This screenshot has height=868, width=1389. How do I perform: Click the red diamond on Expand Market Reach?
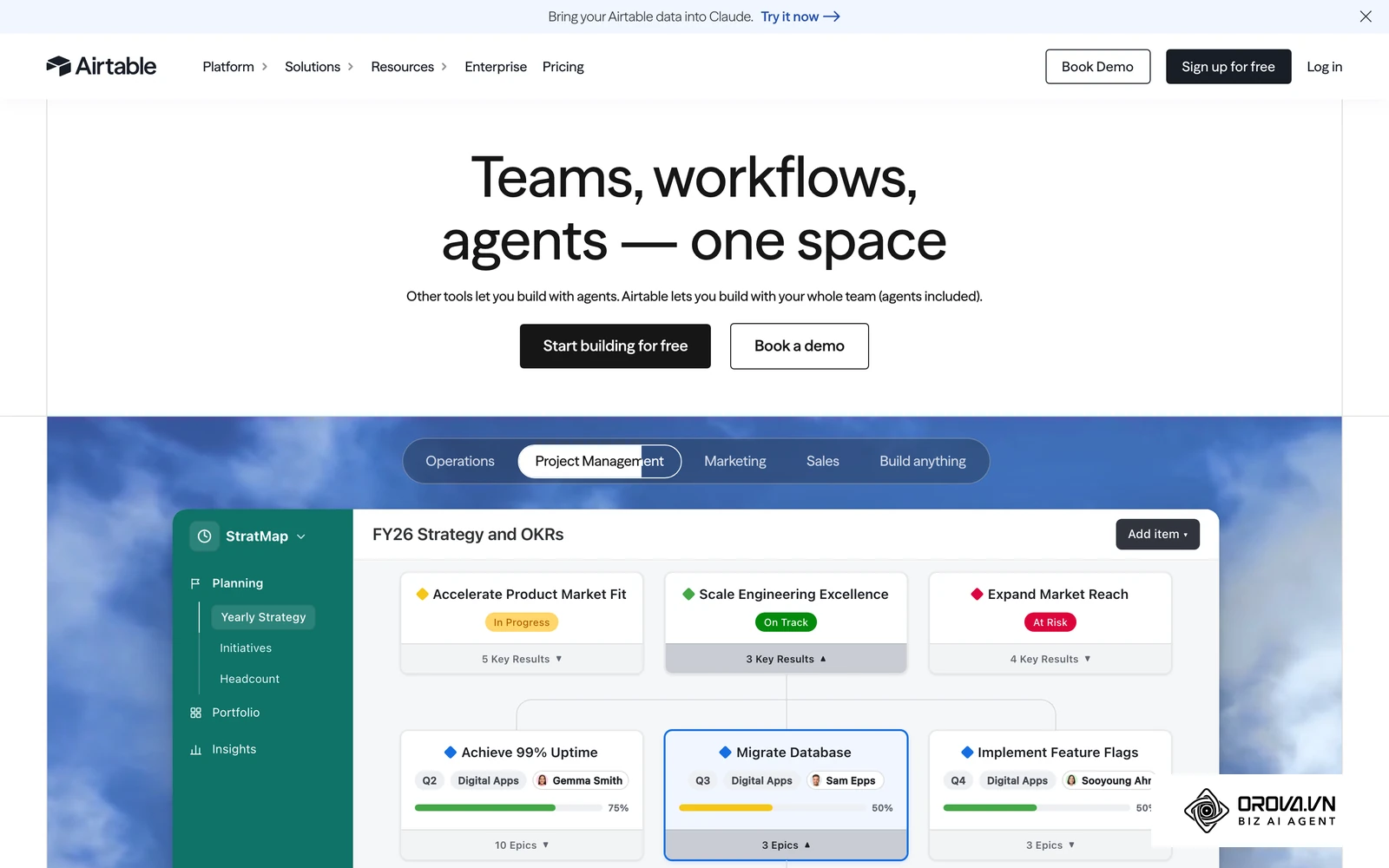point(977,594)
